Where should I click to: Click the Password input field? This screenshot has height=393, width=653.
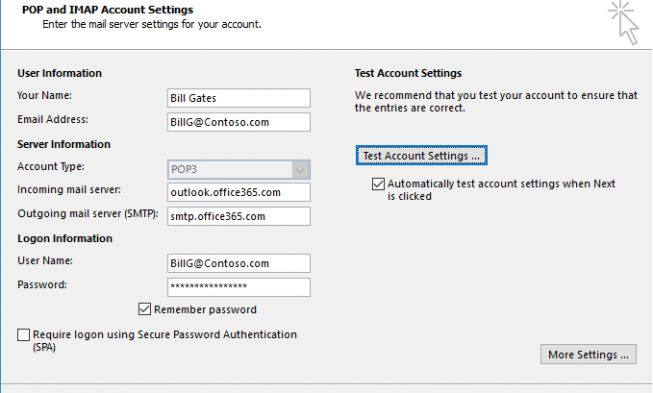[239, 287]
